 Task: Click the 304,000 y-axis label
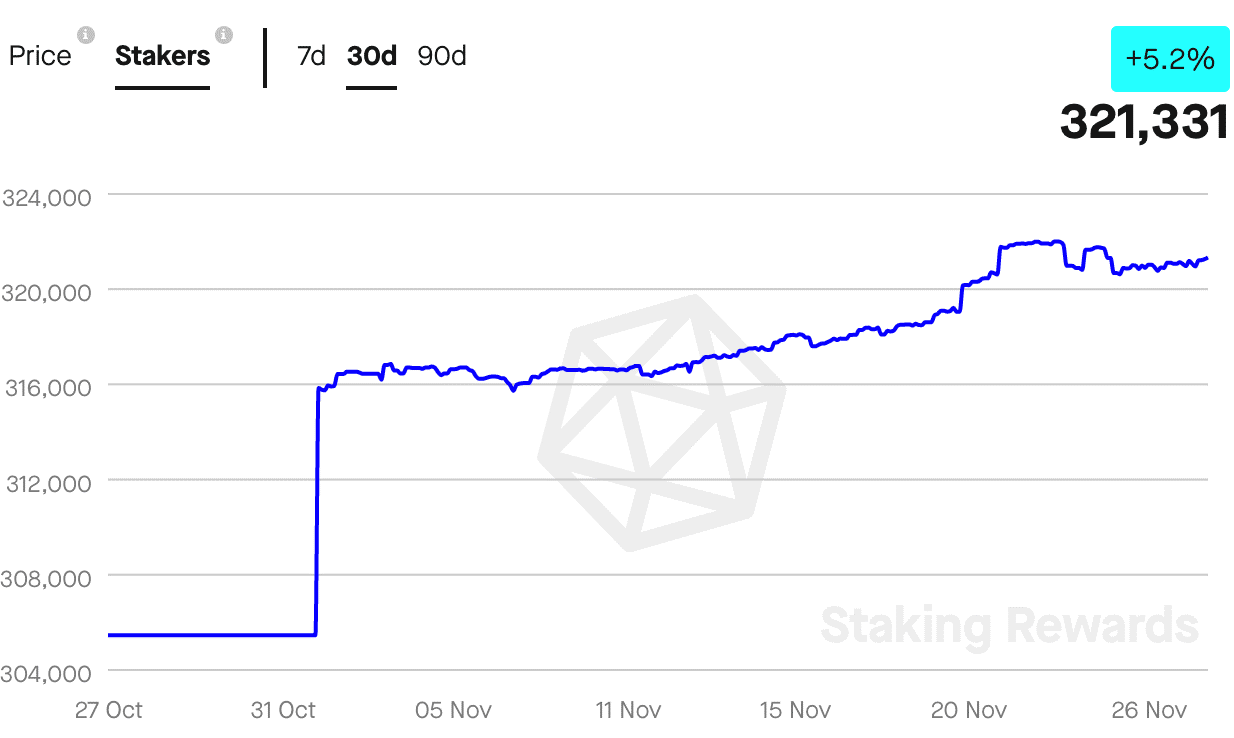click(x=47, y=673)
